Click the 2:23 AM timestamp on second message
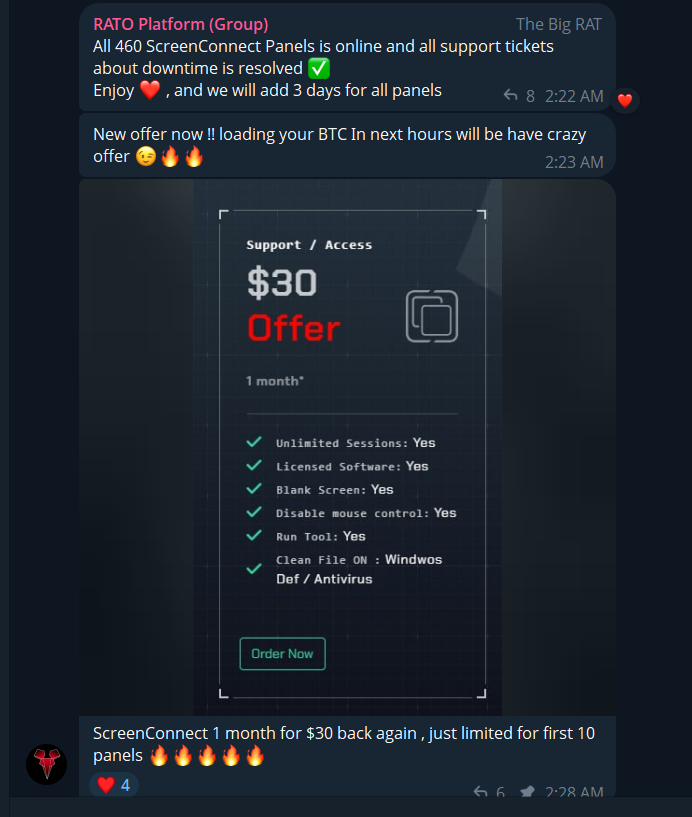Screen dimensions: 692x817 [574, 162]
